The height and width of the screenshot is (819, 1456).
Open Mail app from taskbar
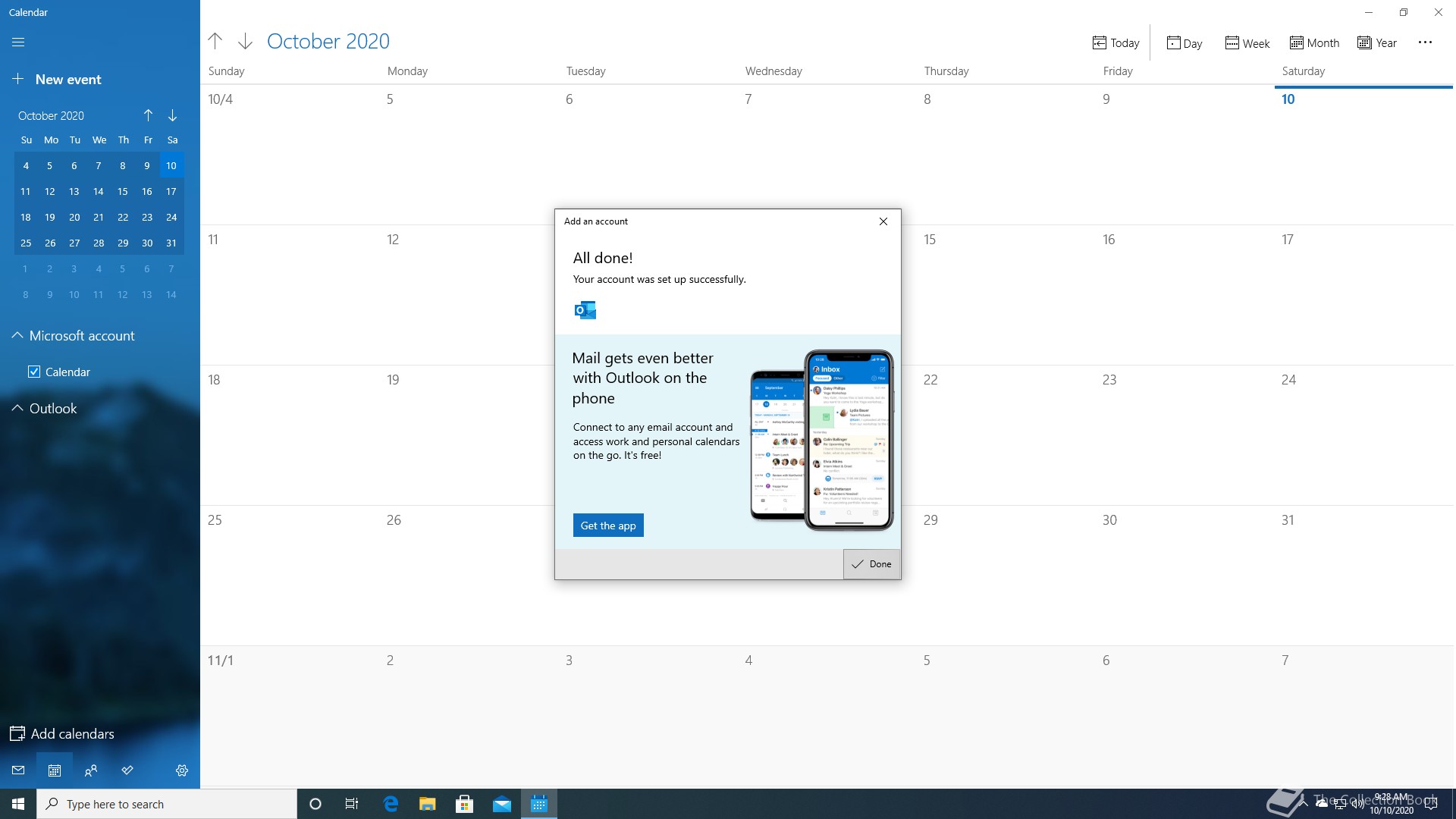coord(502,804)
